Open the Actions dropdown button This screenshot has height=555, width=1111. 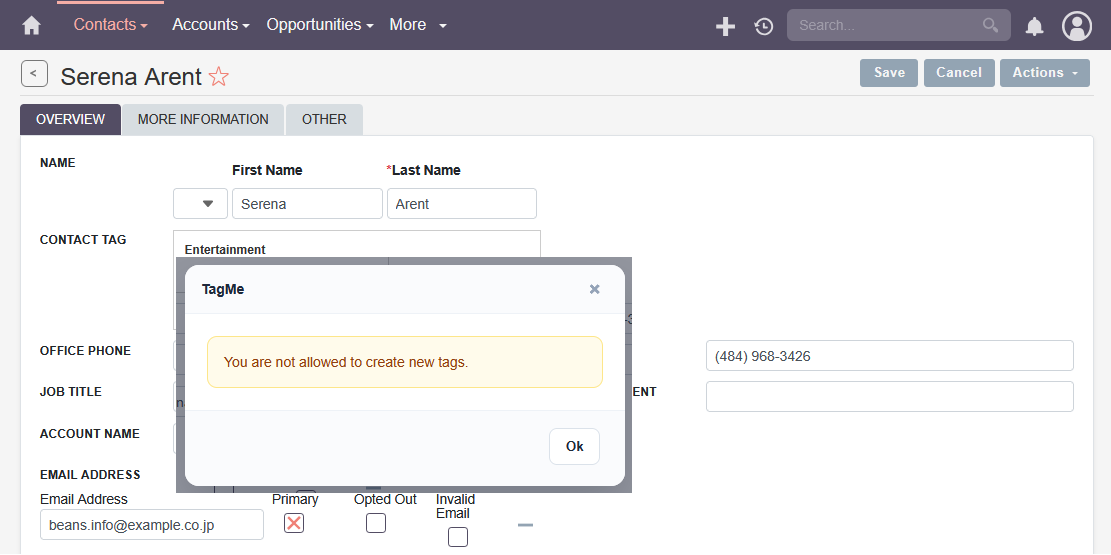tap(1044, 73)
